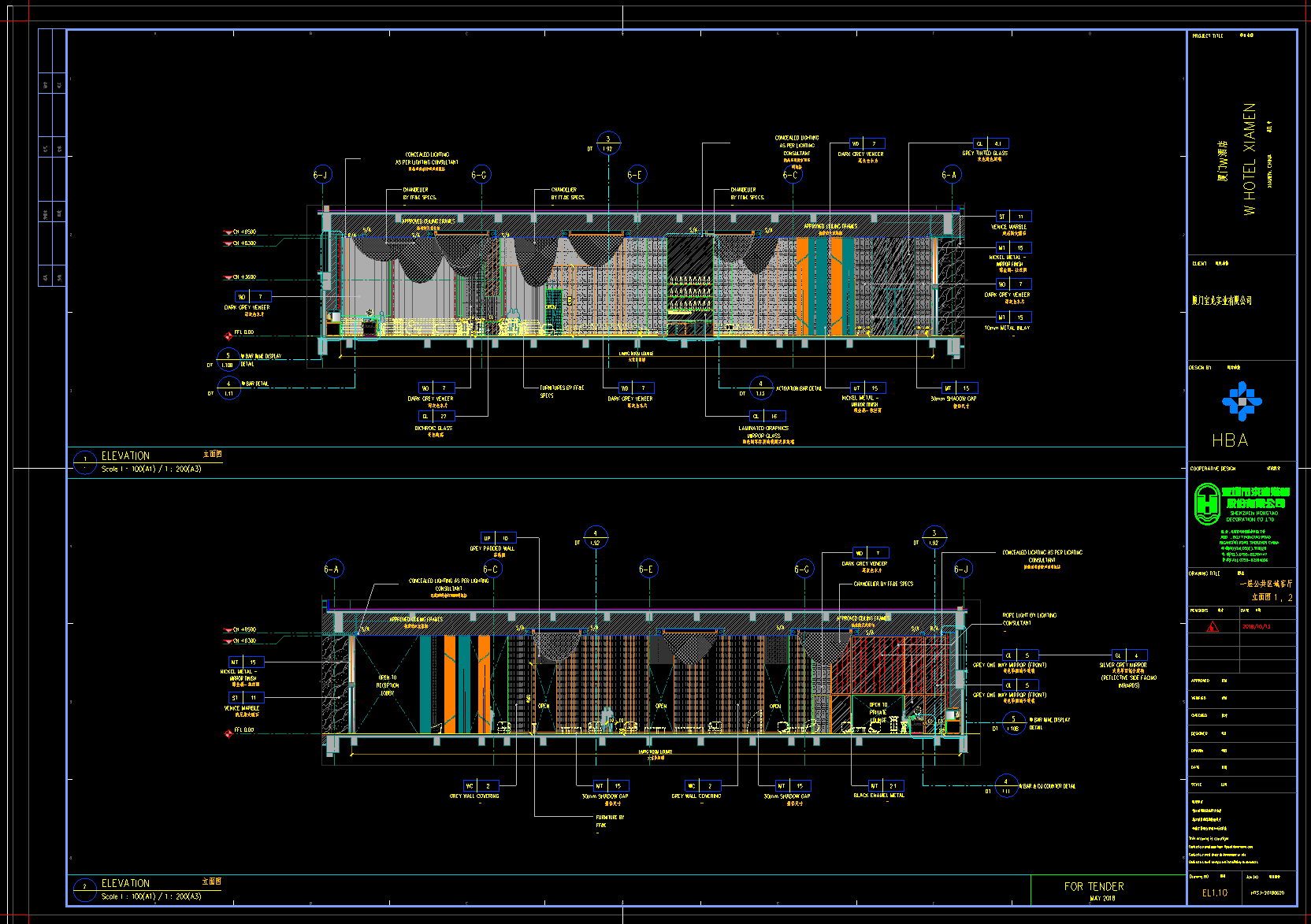Select the 'FOR TENDER' stamp text
Screen dimensions: 1311x924
(x=1094, y=886)
